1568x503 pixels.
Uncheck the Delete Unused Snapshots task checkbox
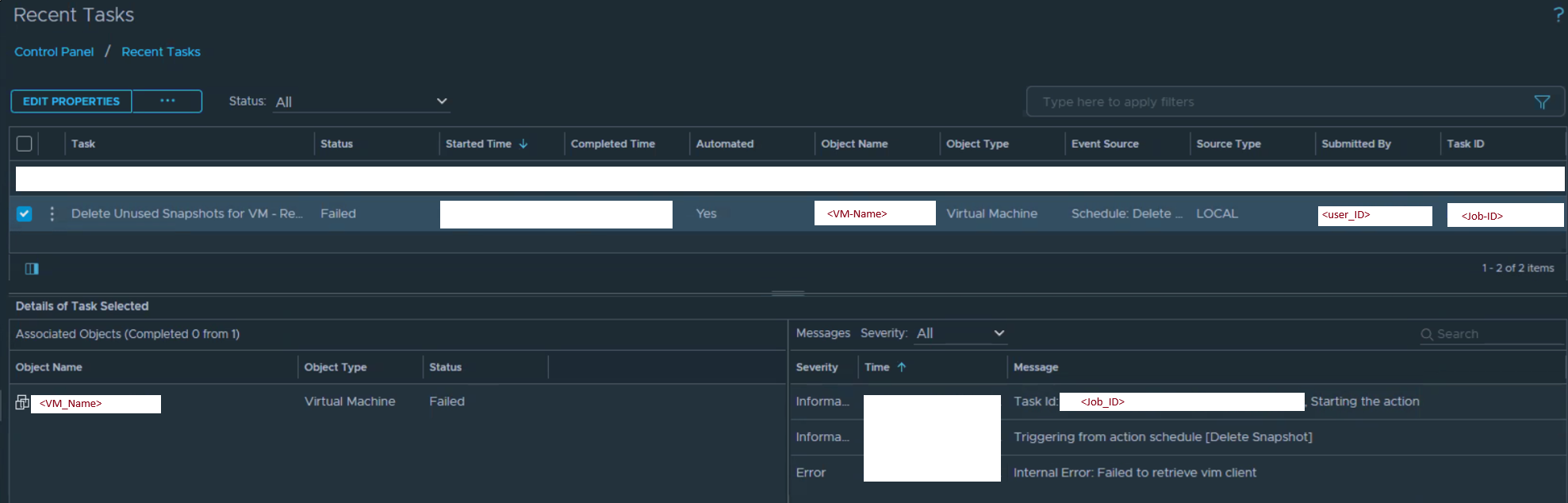coord(25,214)
